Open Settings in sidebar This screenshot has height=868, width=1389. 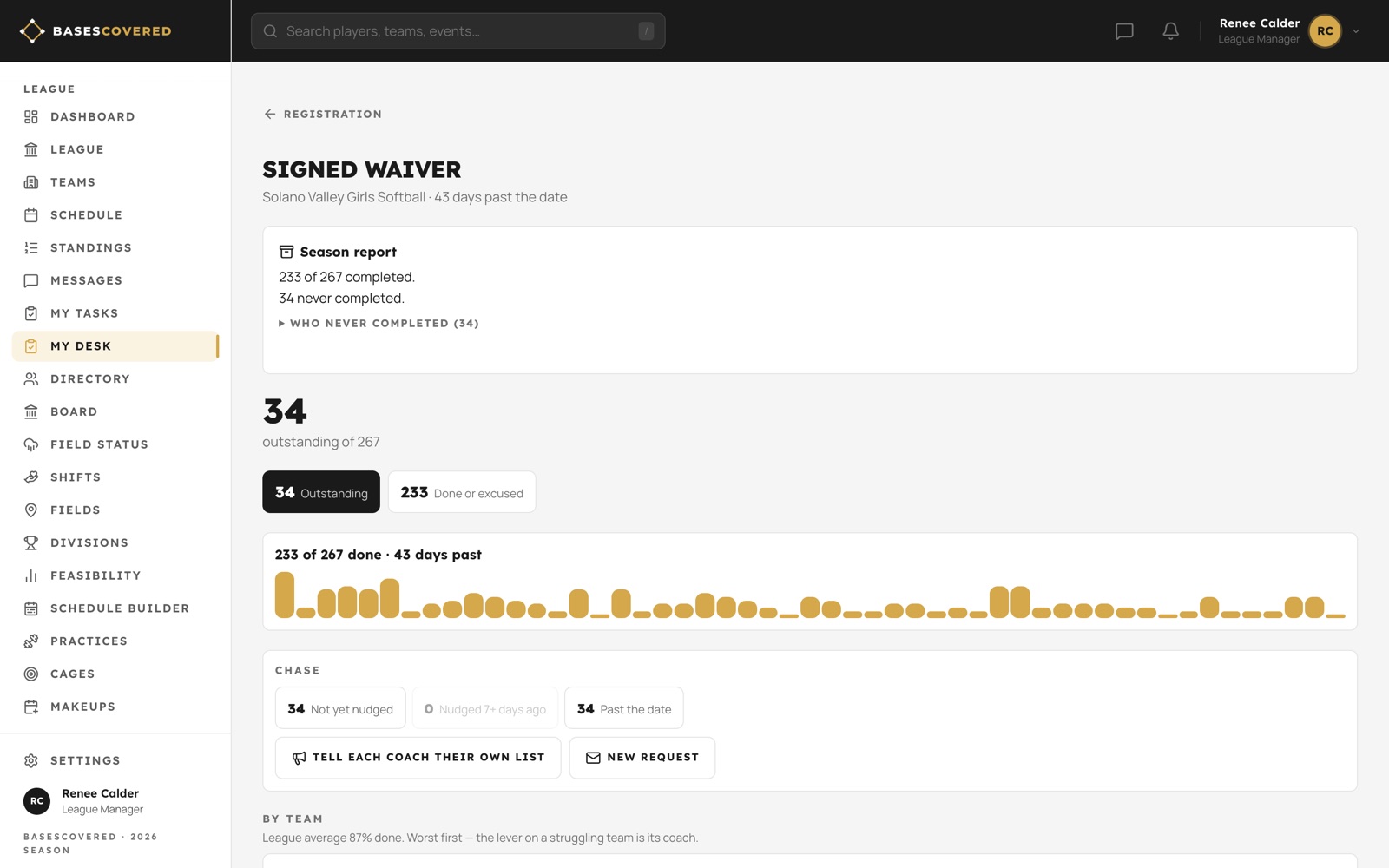tap(115, 760)
